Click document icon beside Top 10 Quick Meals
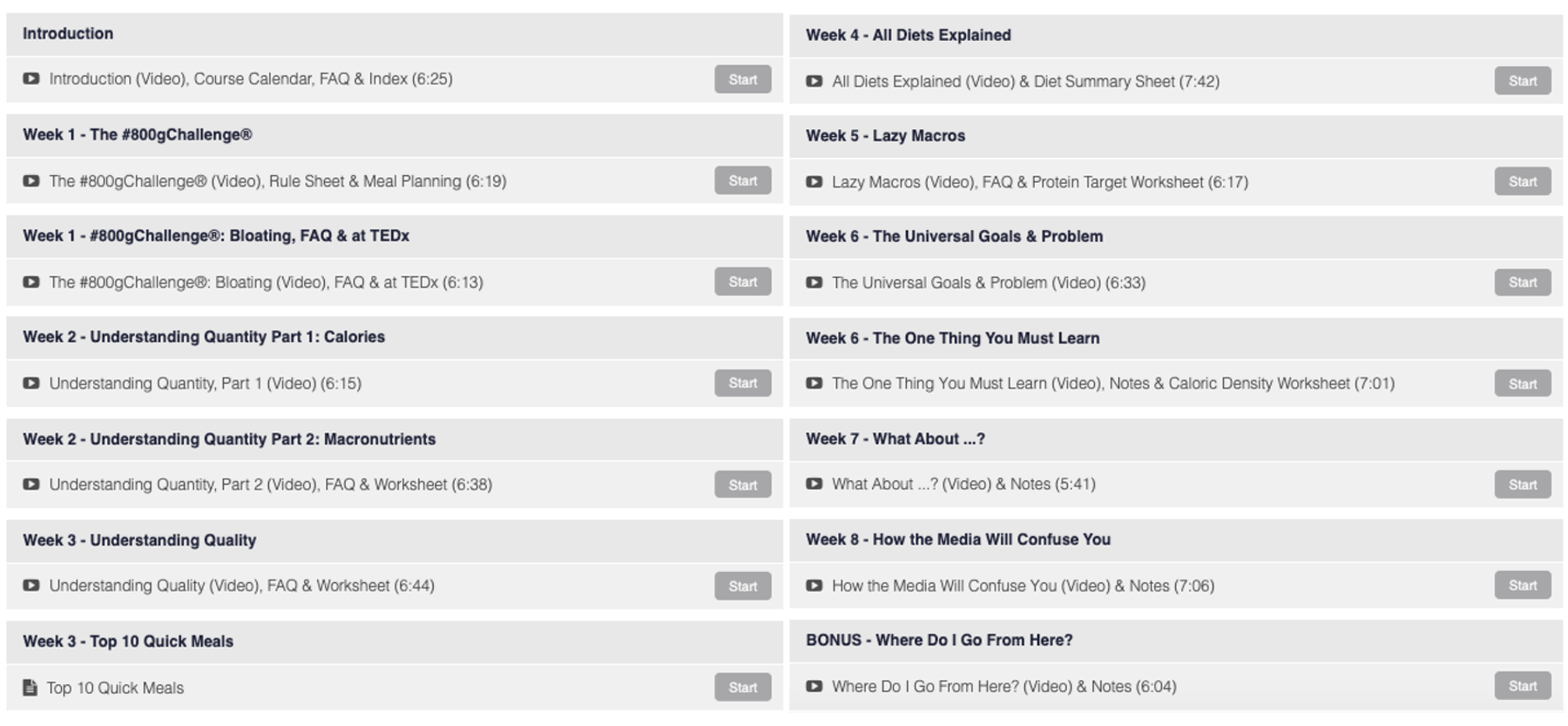The height and width of the screenshot is (726, 1568). pos(30,688)
